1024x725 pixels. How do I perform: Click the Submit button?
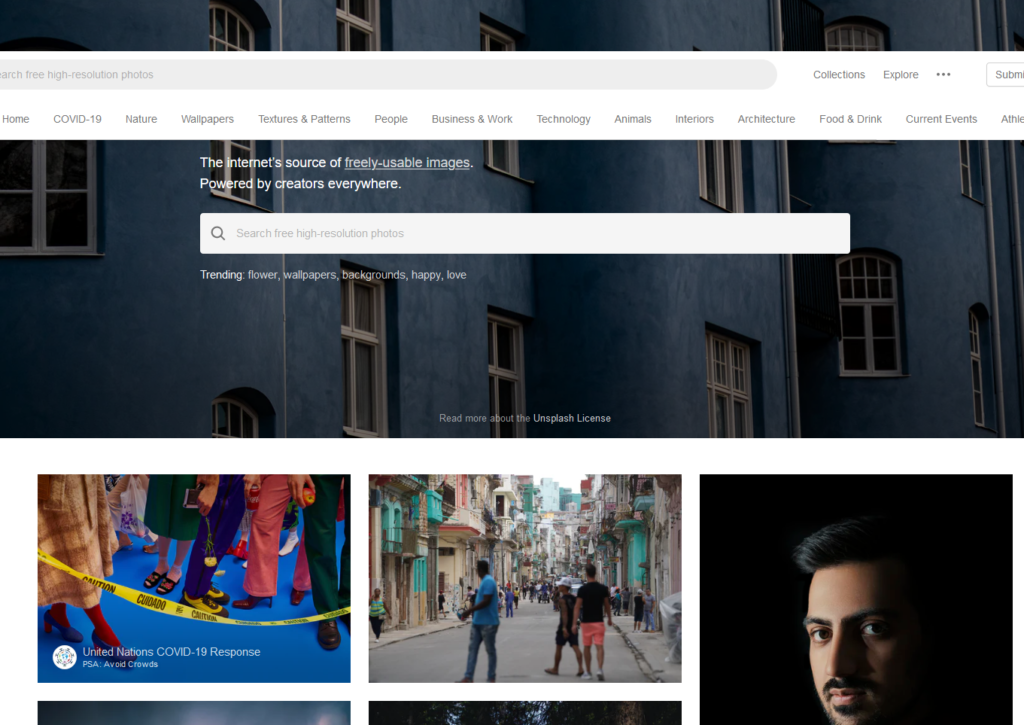click(x=1006, y=74)
